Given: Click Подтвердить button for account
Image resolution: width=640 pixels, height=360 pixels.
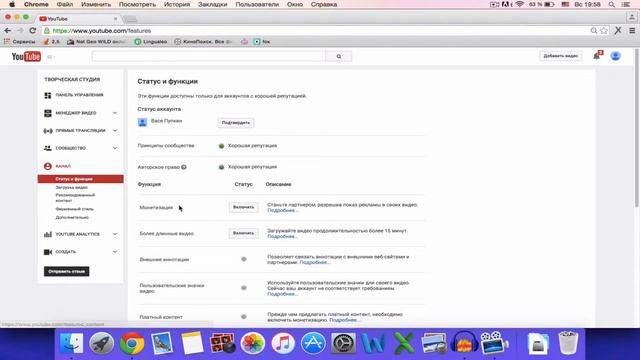Looking at the screenshot, I should coord(236,122).
